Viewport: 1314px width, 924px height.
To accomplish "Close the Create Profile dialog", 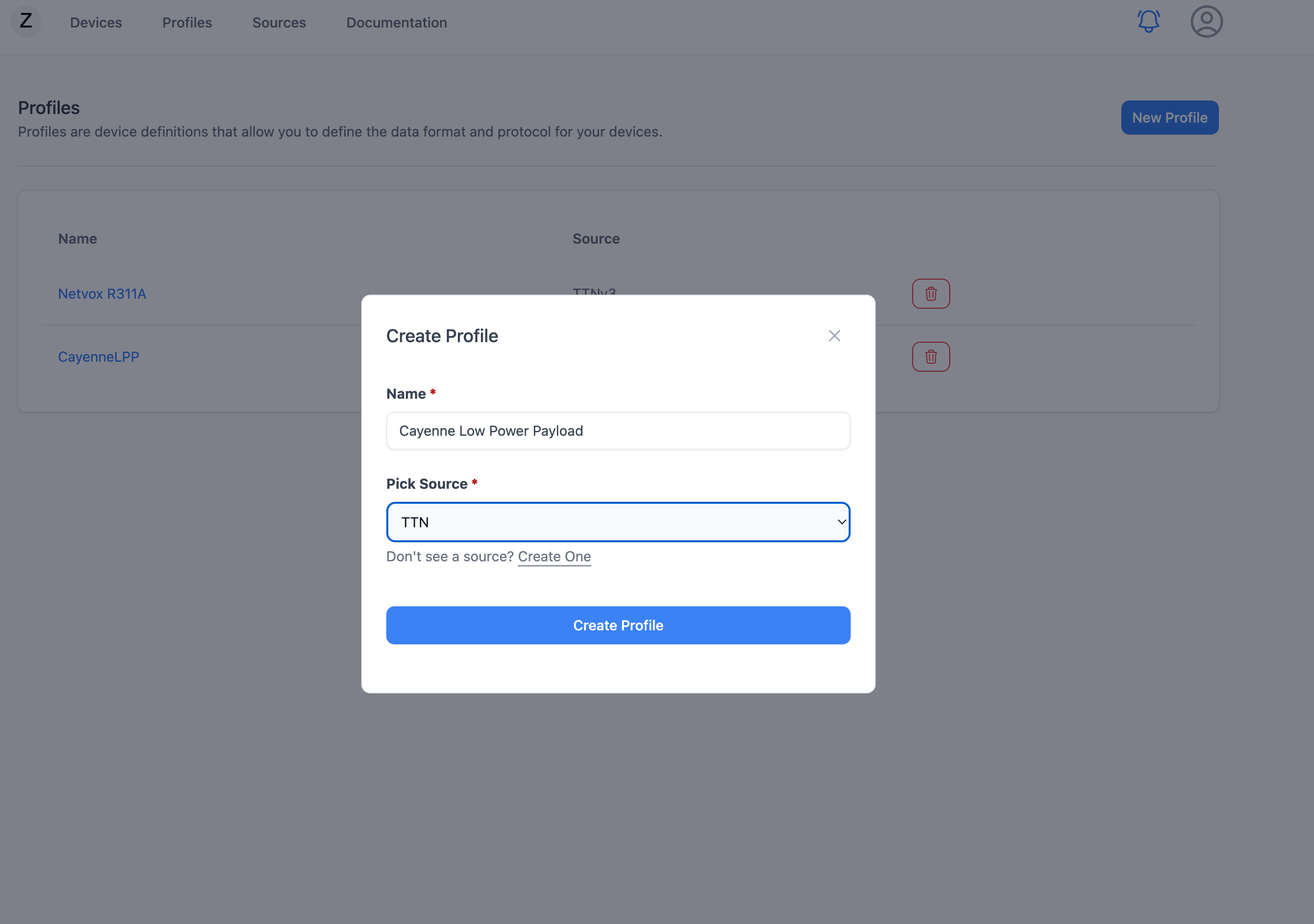I will [x=834, y=336].
